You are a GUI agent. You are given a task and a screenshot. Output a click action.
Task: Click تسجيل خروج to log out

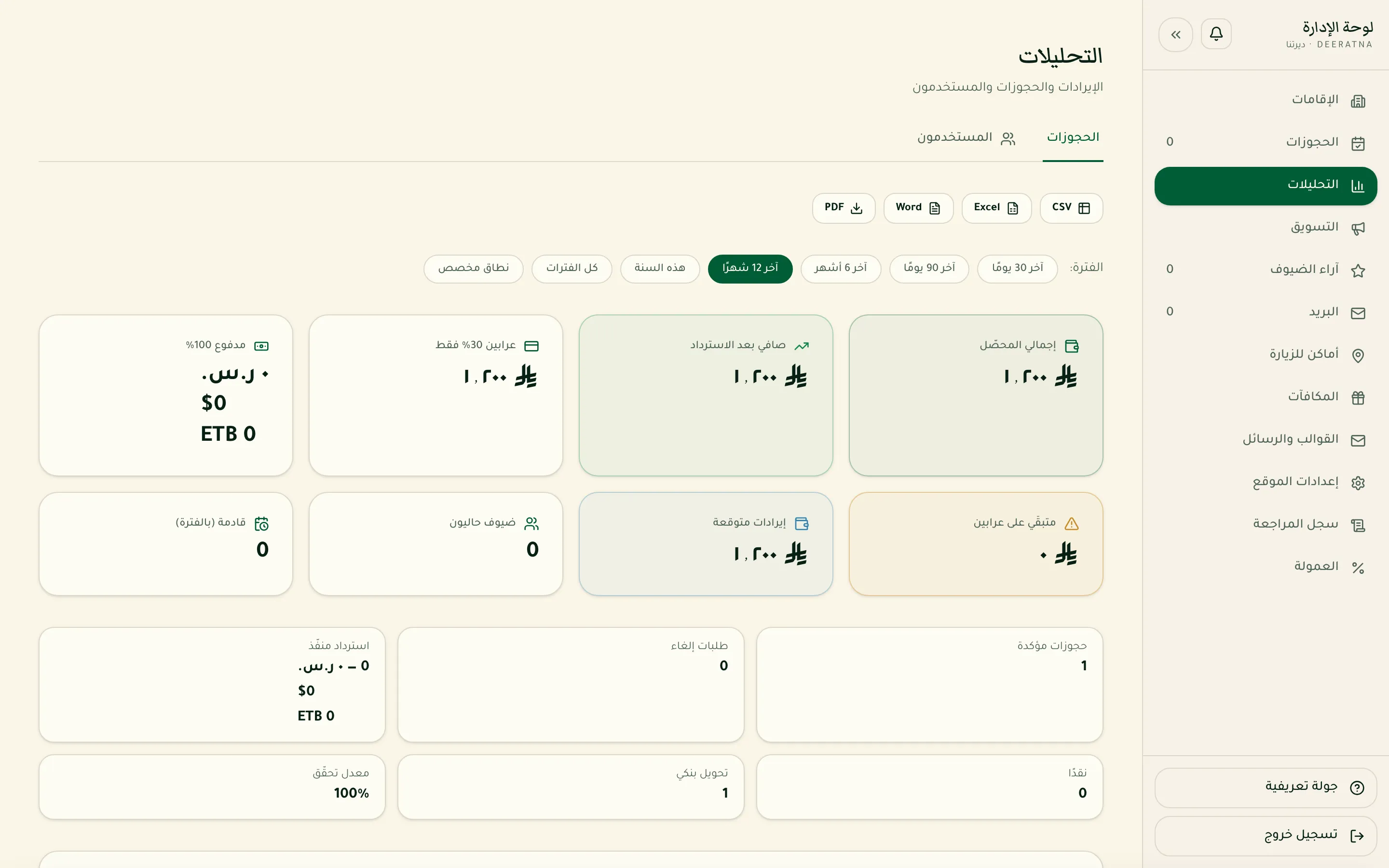[x=1266, y=836]
